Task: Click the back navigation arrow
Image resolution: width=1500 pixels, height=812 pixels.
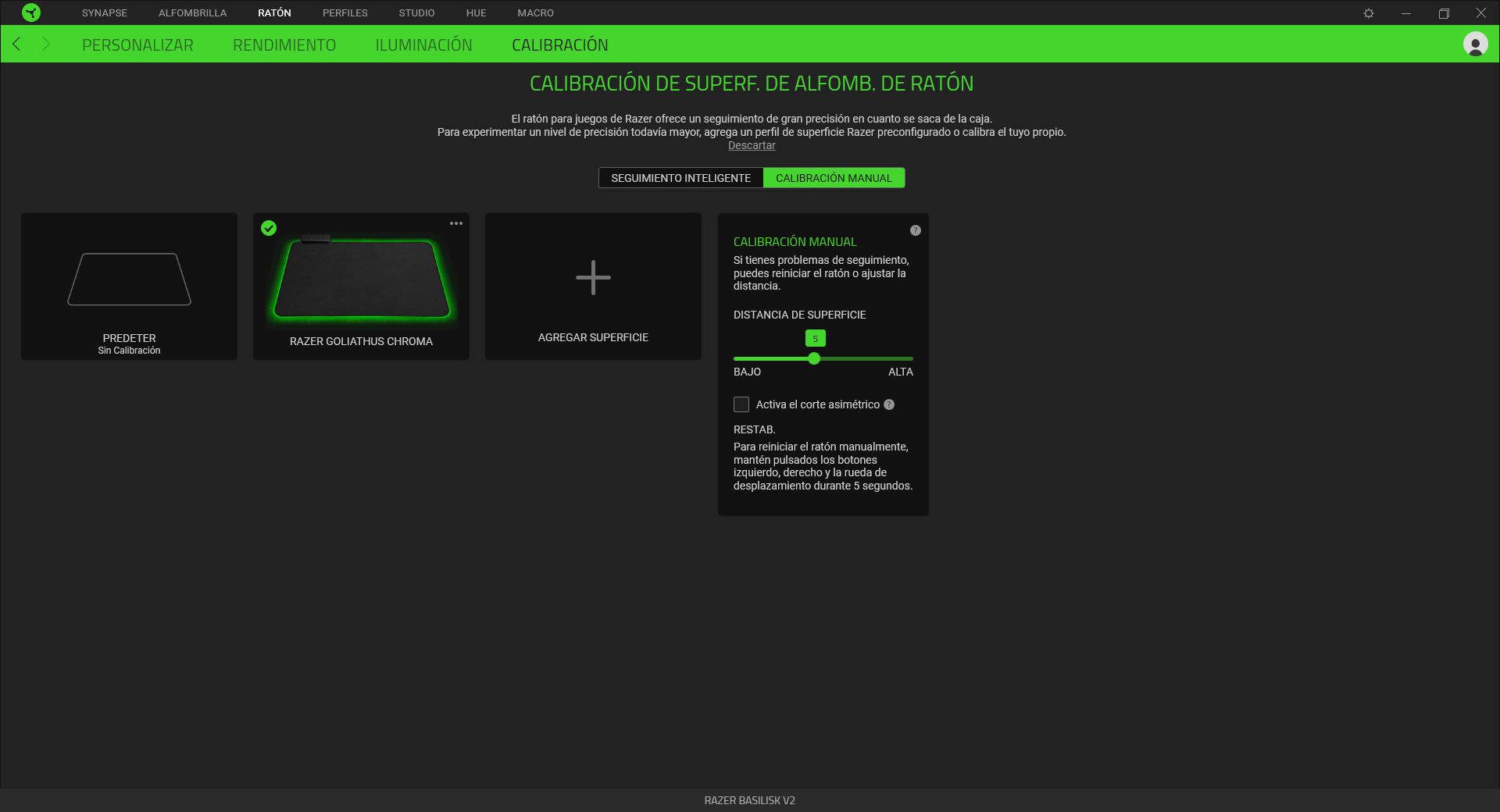Action: 16,45
